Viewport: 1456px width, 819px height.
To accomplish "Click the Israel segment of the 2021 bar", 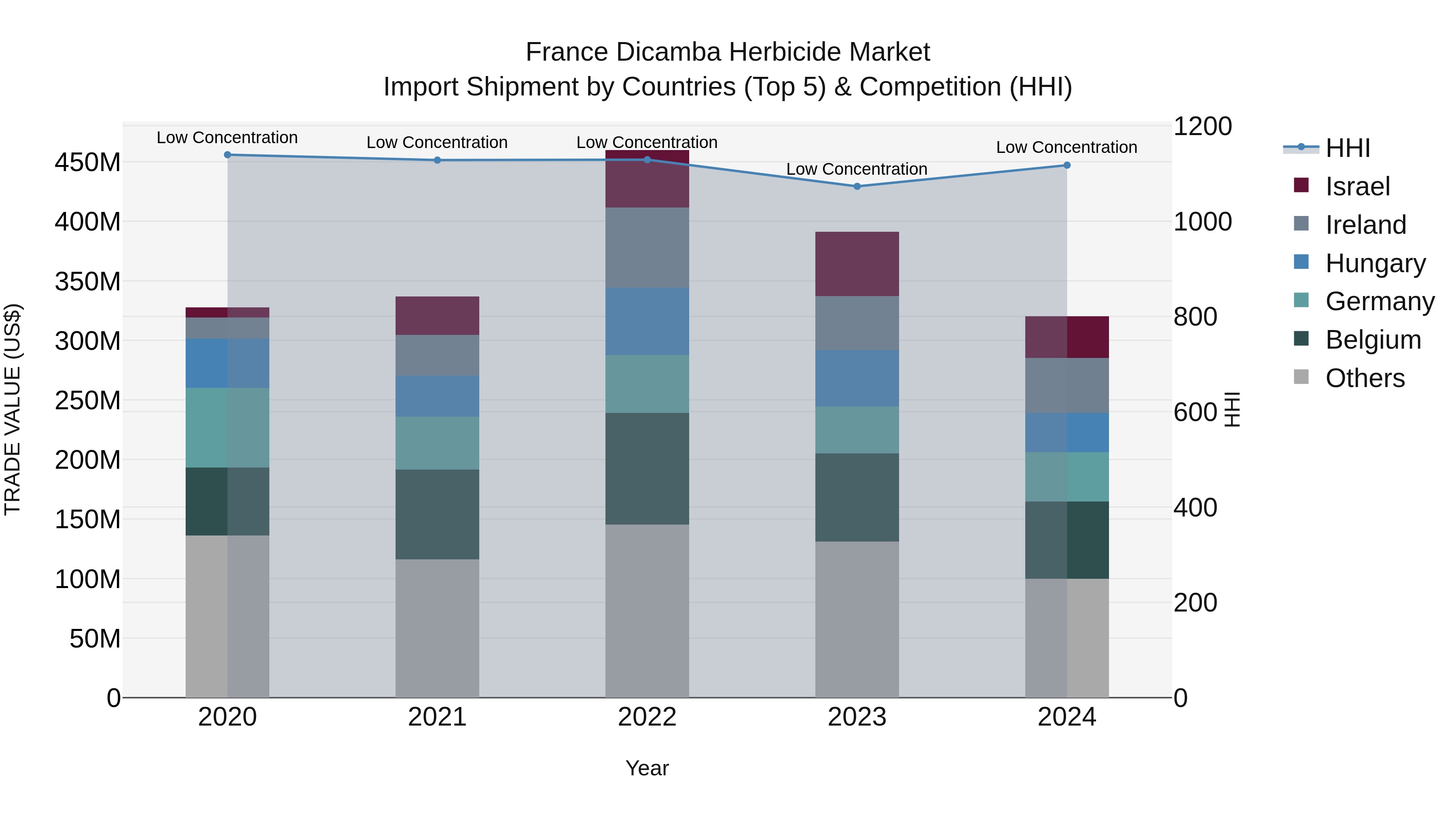I will [x=438, y=316].
